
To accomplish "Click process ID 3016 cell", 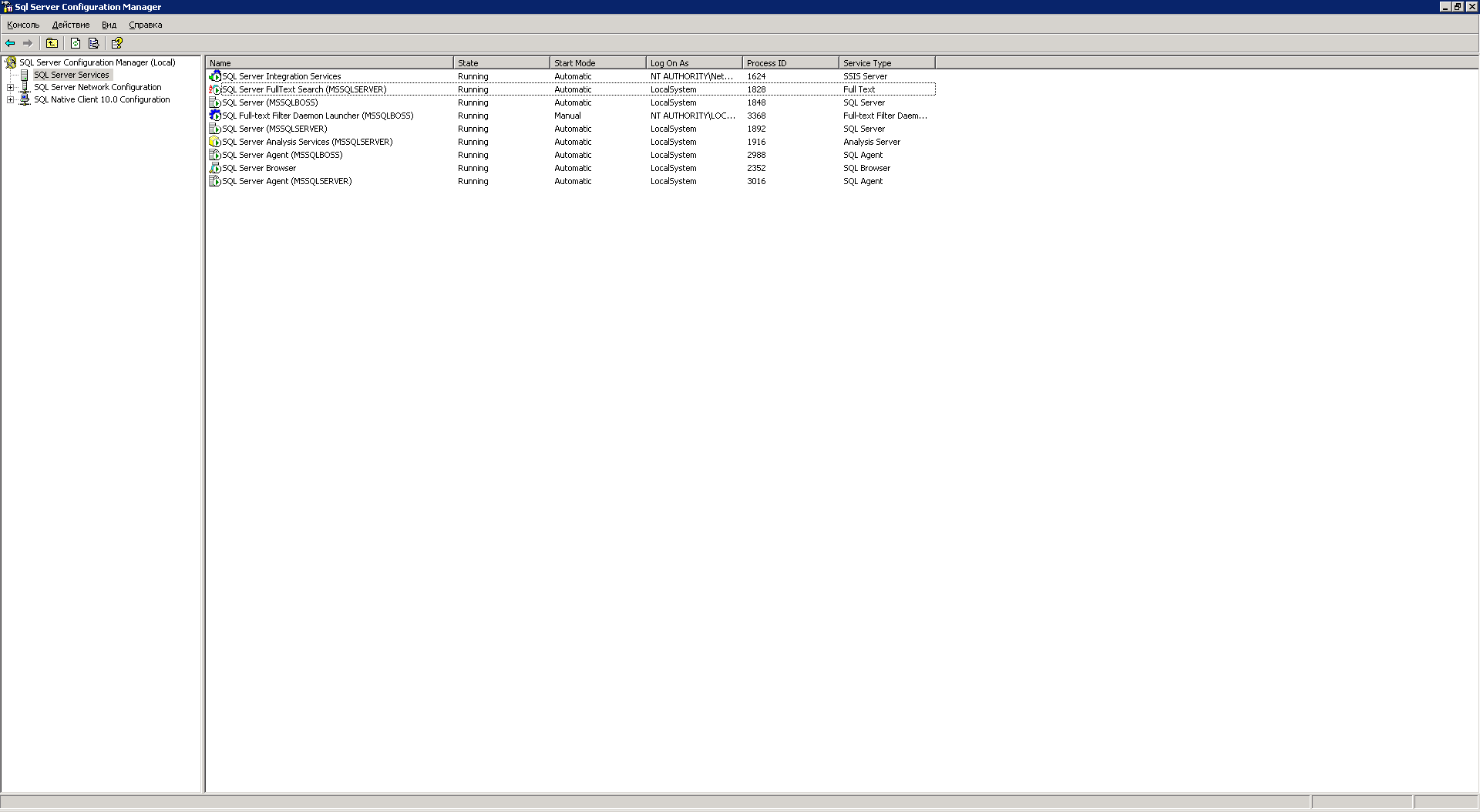I will (756, 181).
